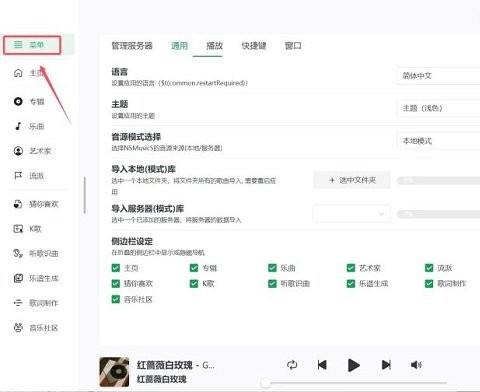Screen dimensions: 480x392
Task: Click song title 红蔷薇白玫瑰 in player
Action: tap(164, 365)
